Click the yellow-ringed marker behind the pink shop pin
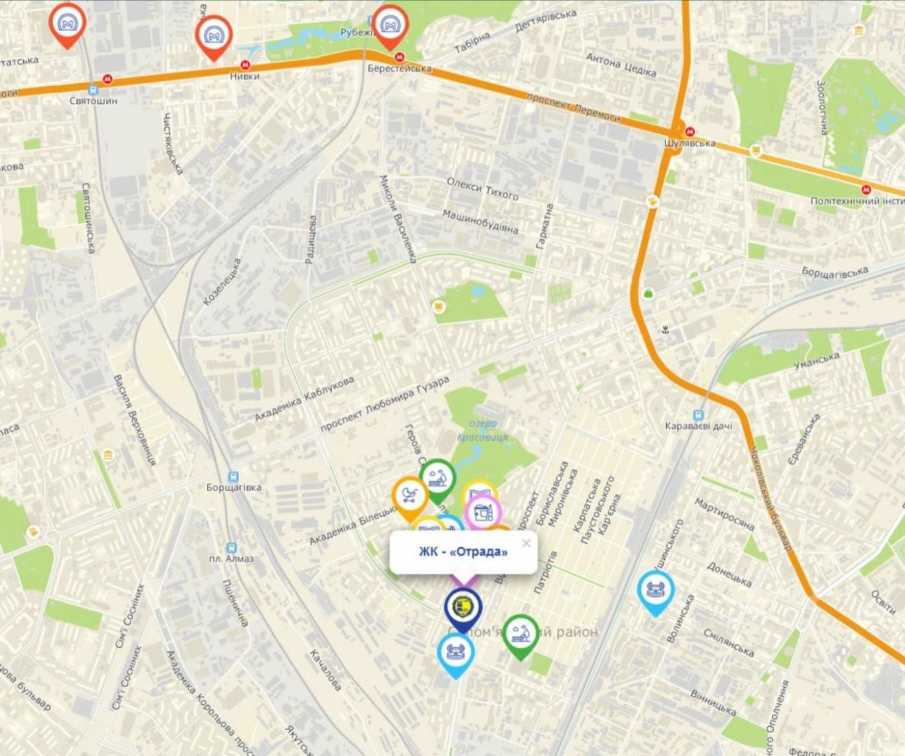 pyautogui.click(x=478, y=491)
